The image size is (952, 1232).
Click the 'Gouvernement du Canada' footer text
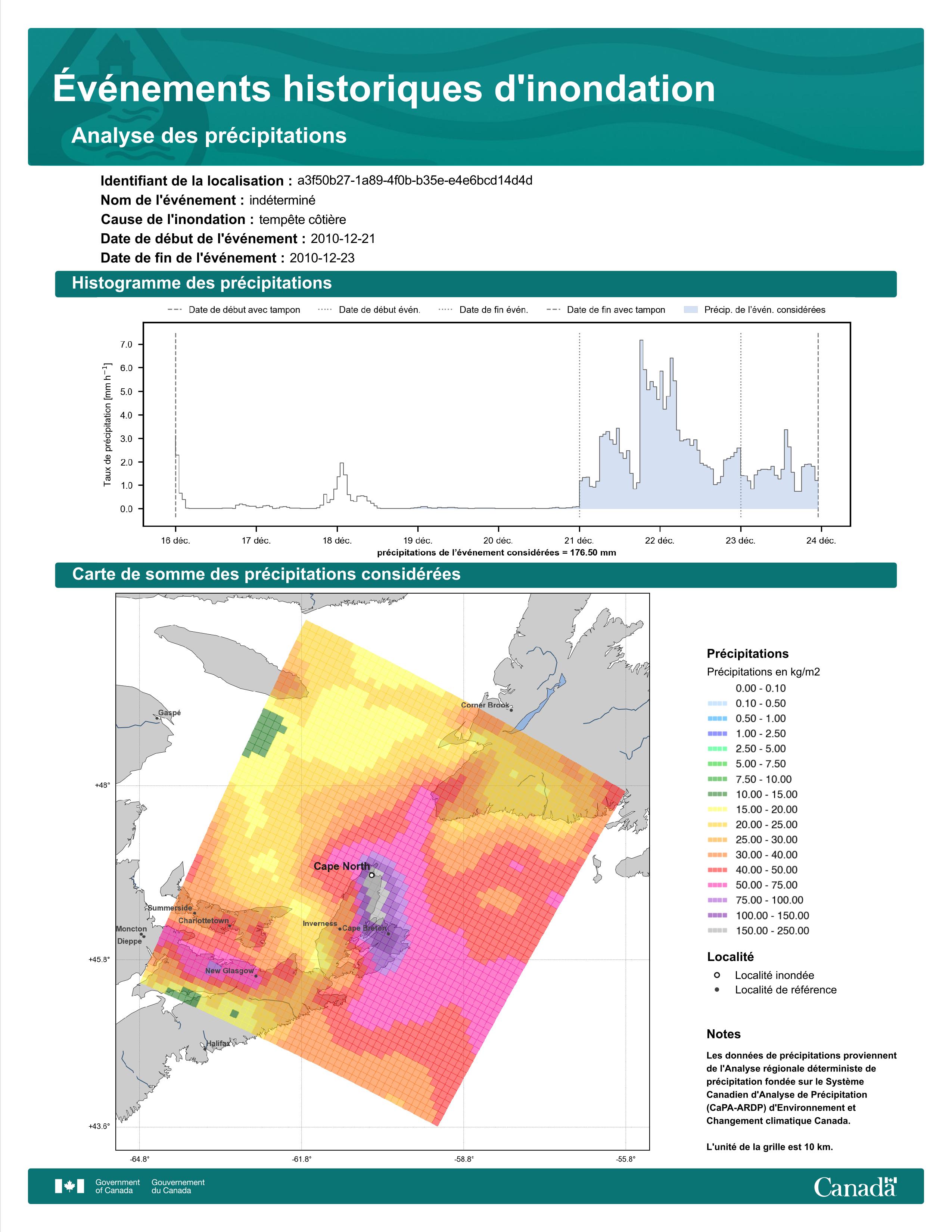click(178, 1186)
